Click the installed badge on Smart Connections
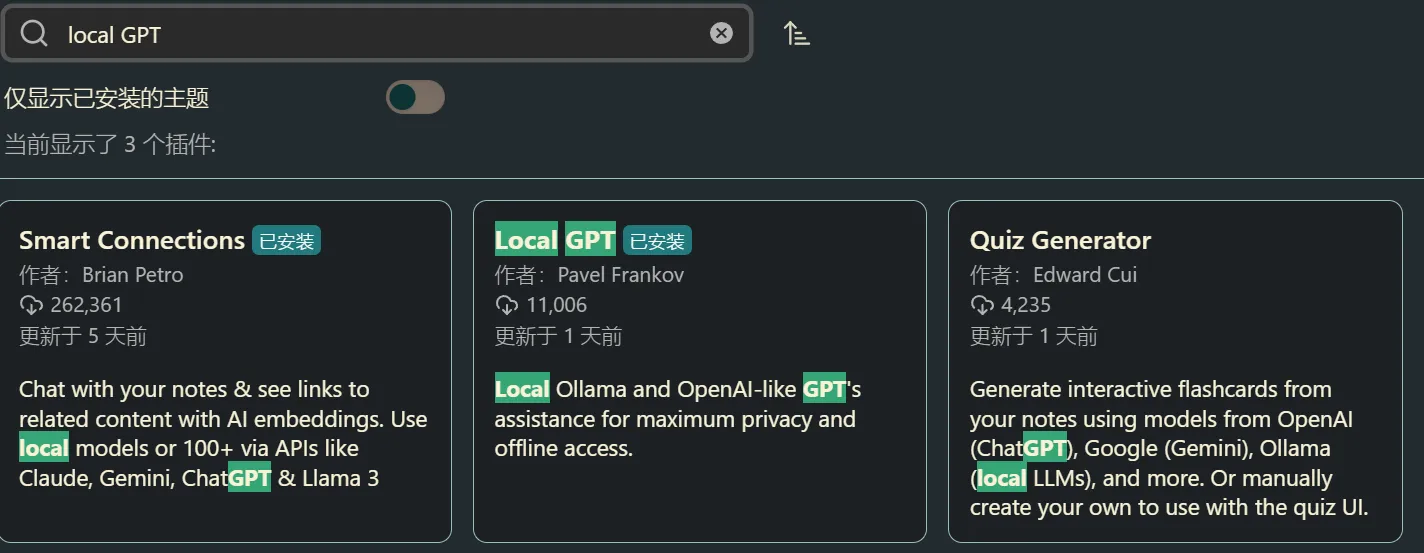Image resolution: width=1424 pixels, height=553 pixels. click(x=286, y=241)
